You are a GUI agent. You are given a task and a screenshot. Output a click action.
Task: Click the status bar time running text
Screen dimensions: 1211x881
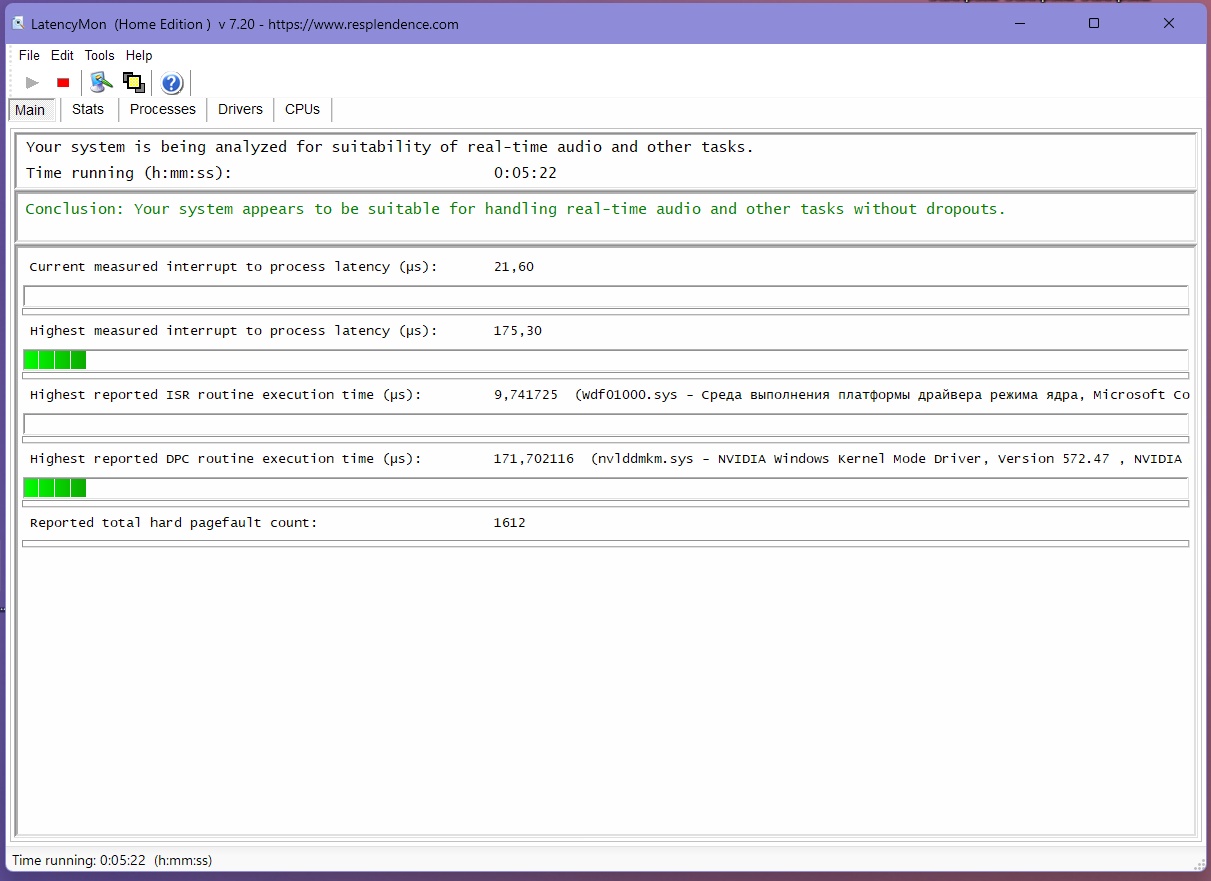coord(112,860)
